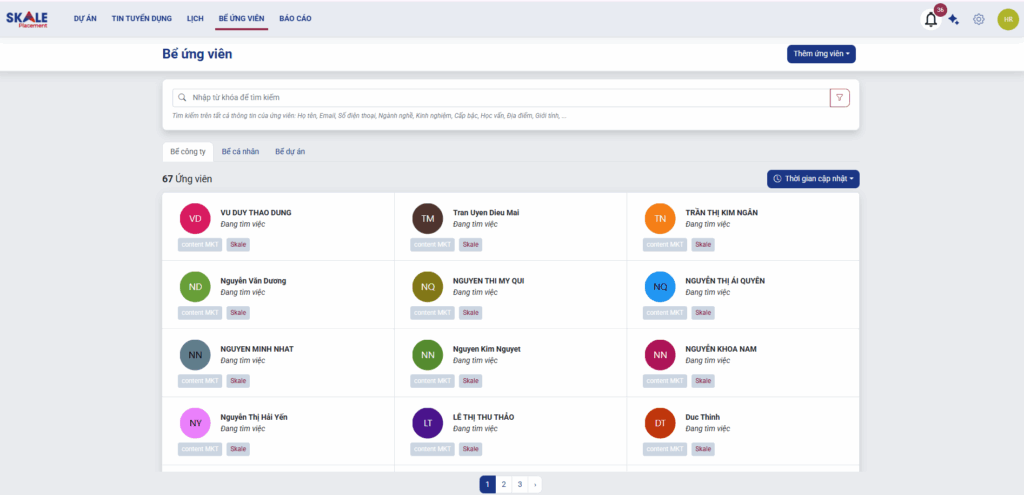Image resolution: width=1024 pixels, height=495 pixels.
Task: Switch to the Bể cá nhân tab
Action: click(x=240, y=151)
